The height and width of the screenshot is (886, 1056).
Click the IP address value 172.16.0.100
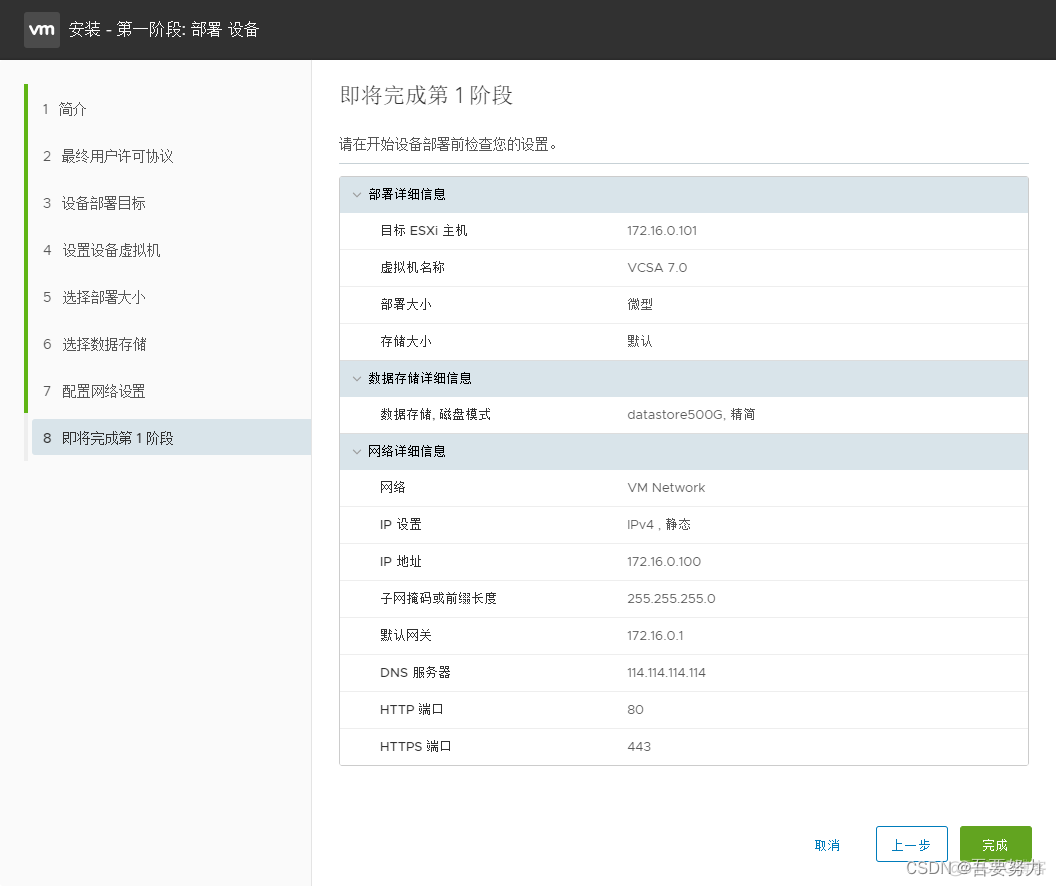point(664,561)
